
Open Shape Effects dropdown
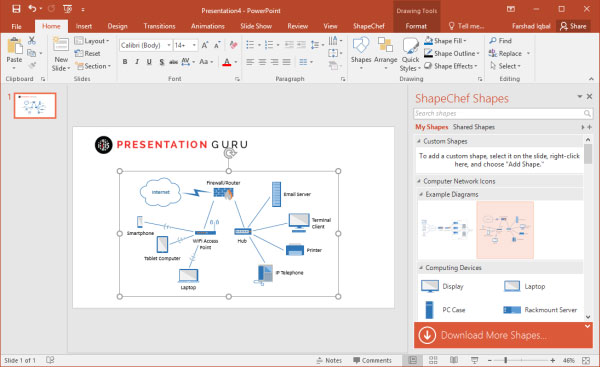(451, 66)
